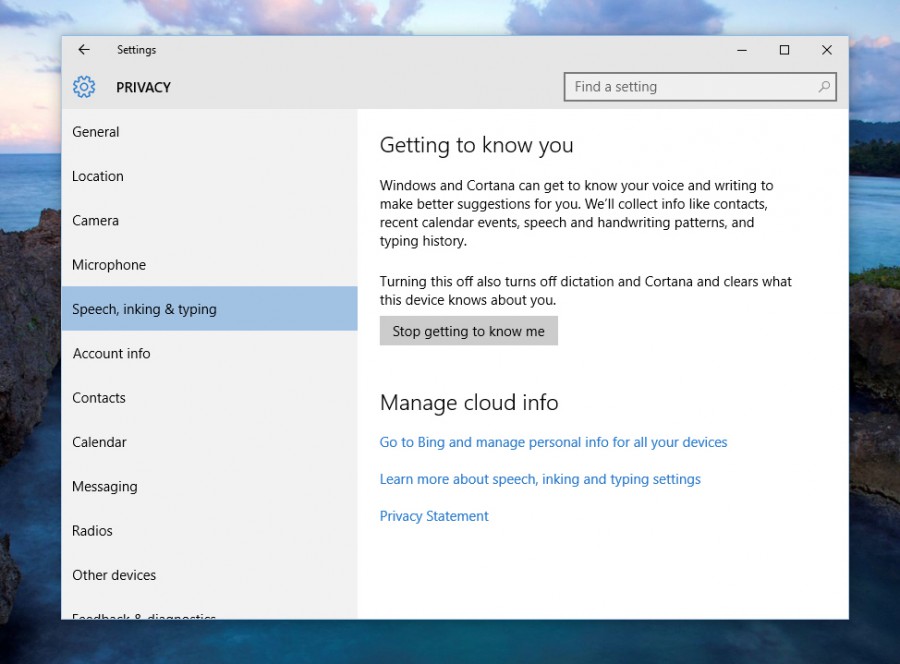Select Other devices in sidebar
Image resolution: width=900 pixels, height=664 pixels.
[114, 575]
